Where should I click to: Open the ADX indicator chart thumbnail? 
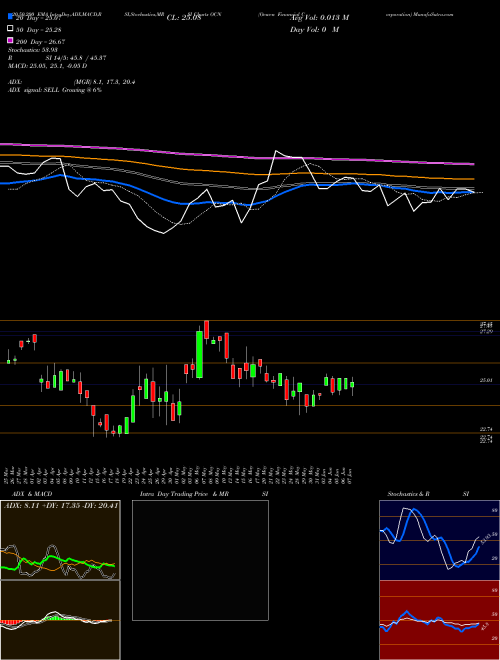click(x=60, y=540)
